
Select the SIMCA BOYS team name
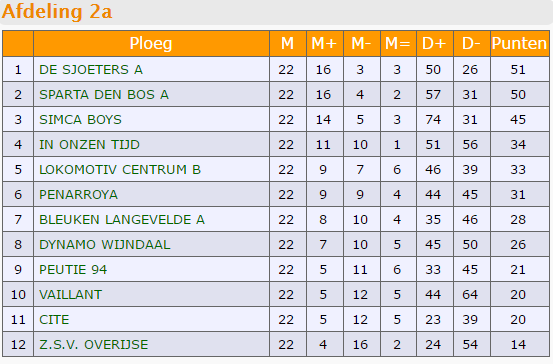pos(80,120)
